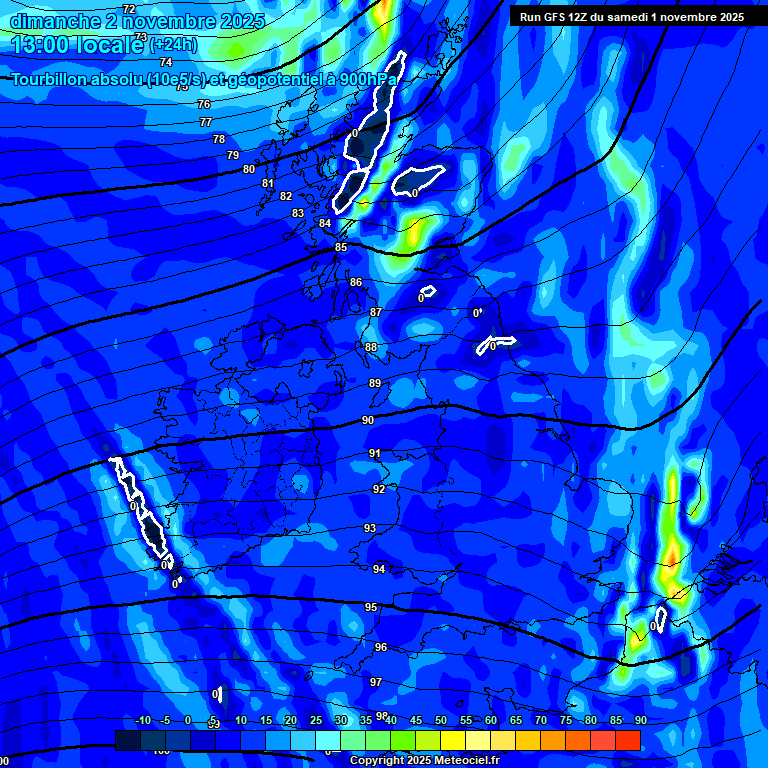
Task: Click the contour label 97 near the bottom
Action: pyautogui.click(x=376, y=682)
